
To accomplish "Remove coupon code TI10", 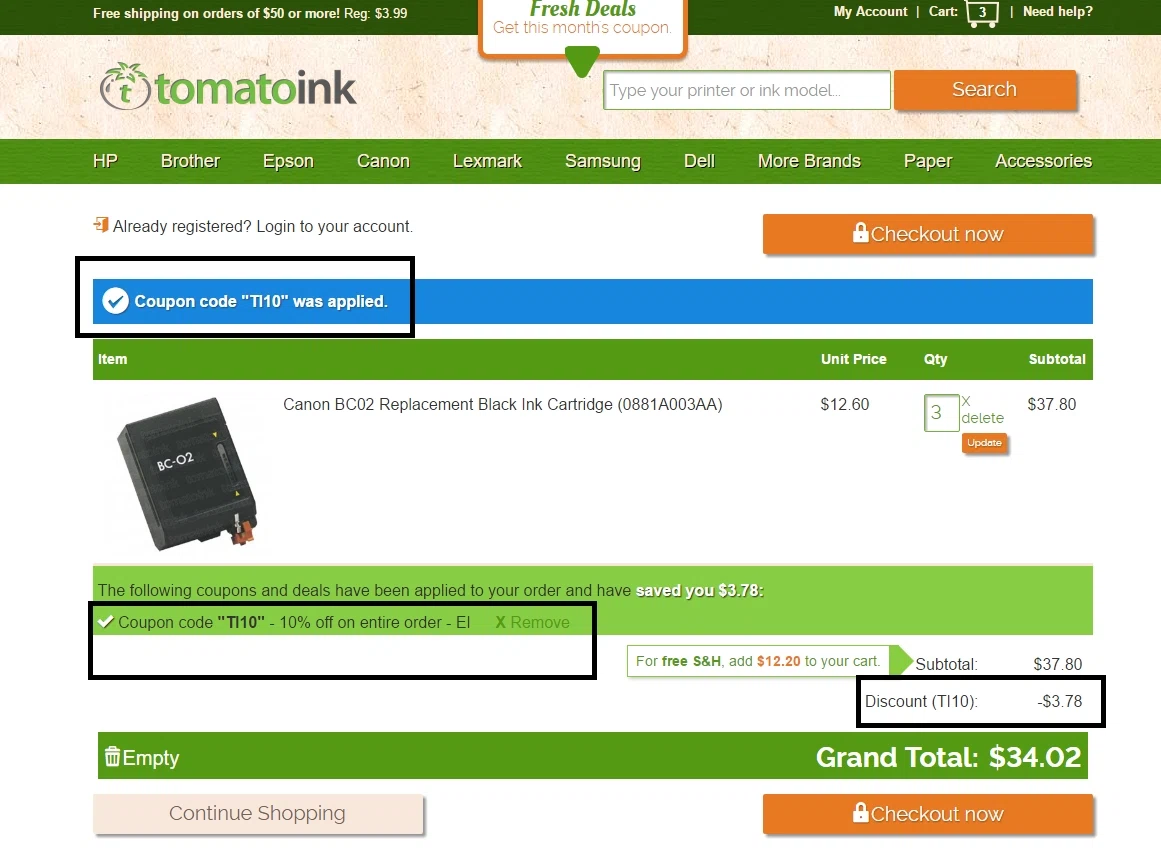I will pos(532,622).
